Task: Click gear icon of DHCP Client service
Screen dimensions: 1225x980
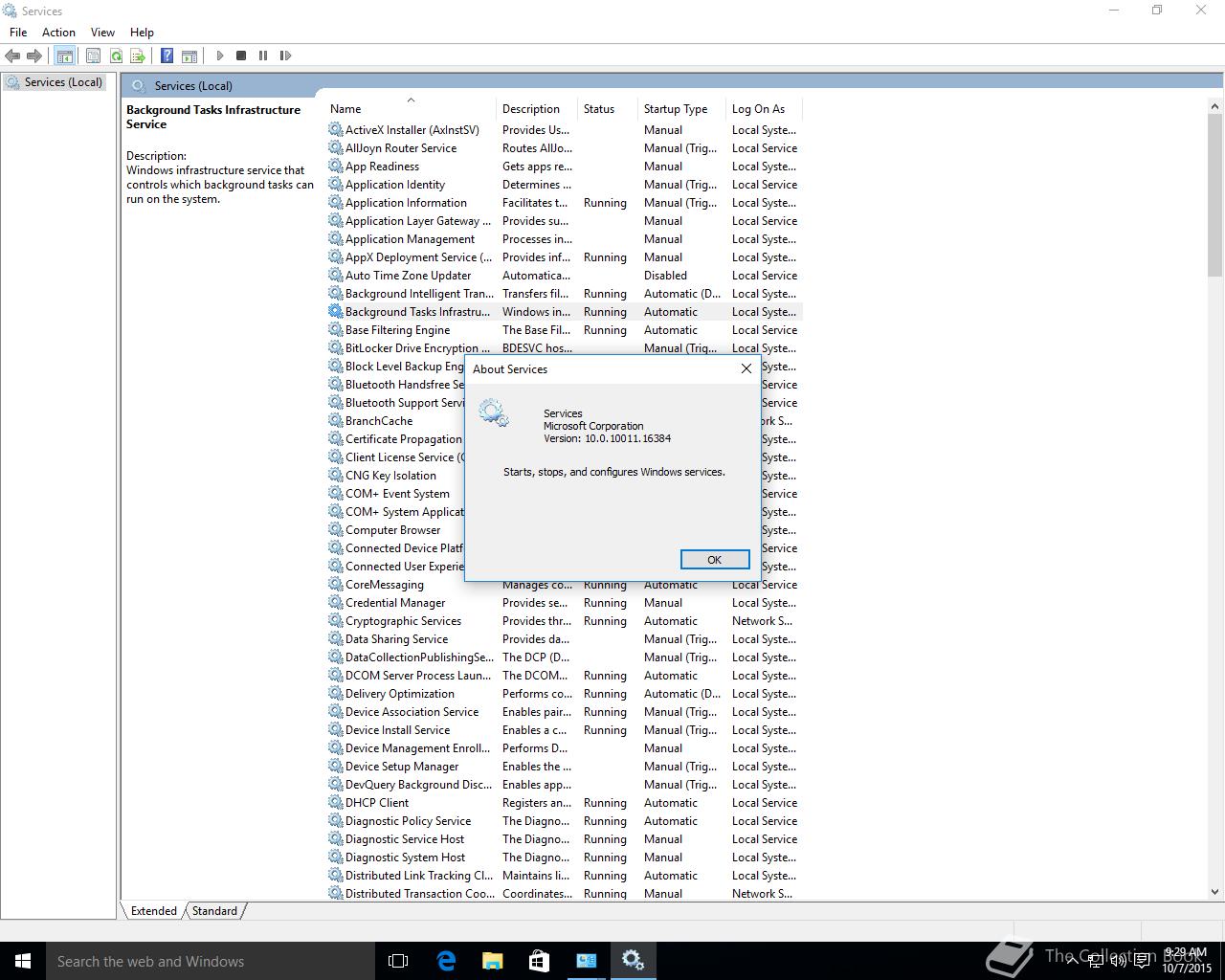Action: tap(335, 802)
